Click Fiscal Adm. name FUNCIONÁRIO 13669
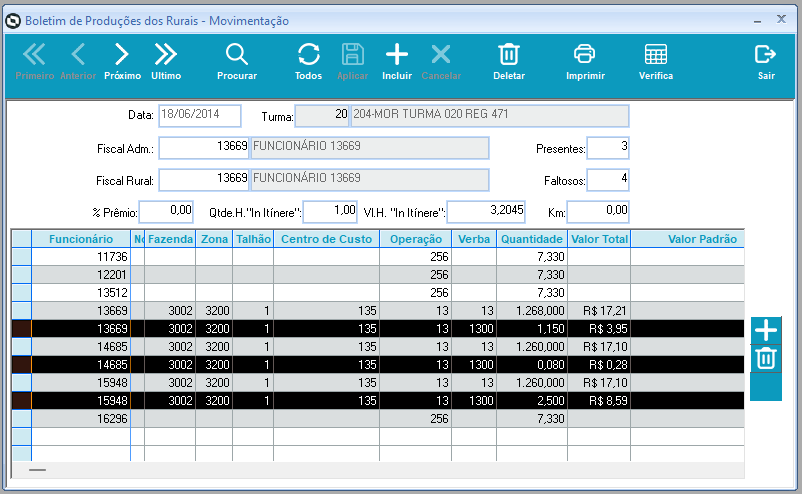The image size is (802, 494). (x=370, y=148)
